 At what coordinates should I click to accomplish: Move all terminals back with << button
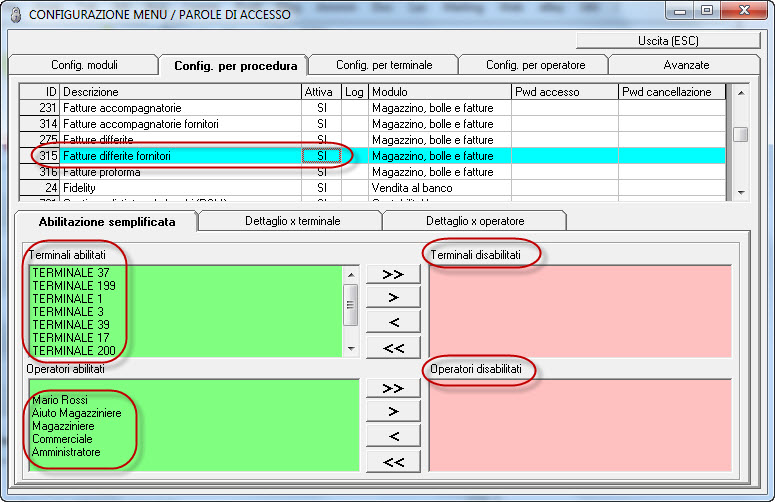click(393, 348)
